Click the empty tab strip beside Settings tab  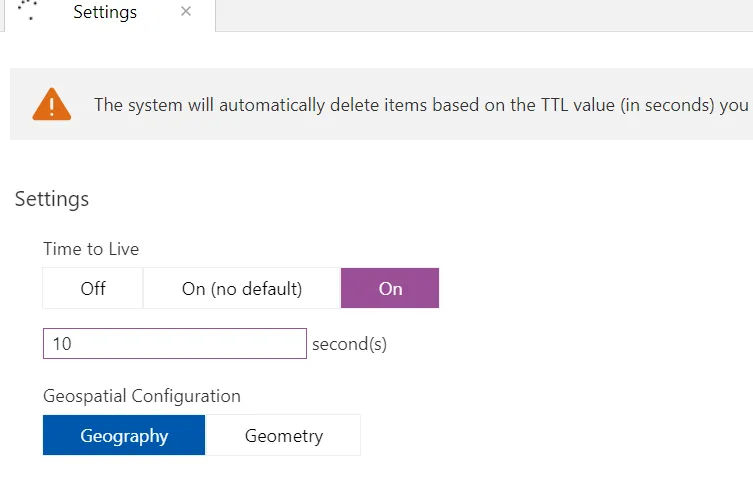(x=480, y=14)
